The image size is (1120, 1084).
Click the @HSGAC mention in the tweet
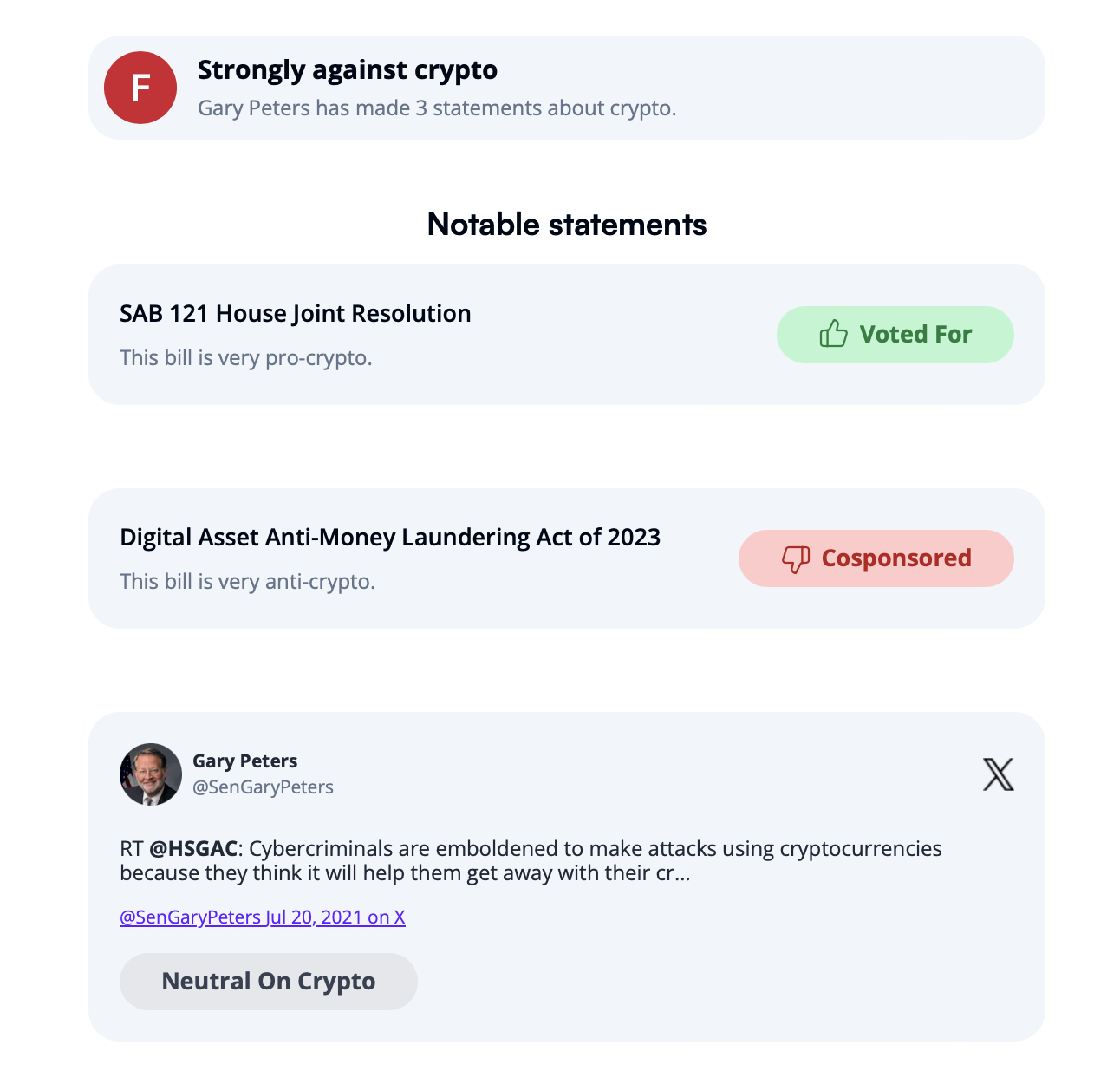(193, 848)
